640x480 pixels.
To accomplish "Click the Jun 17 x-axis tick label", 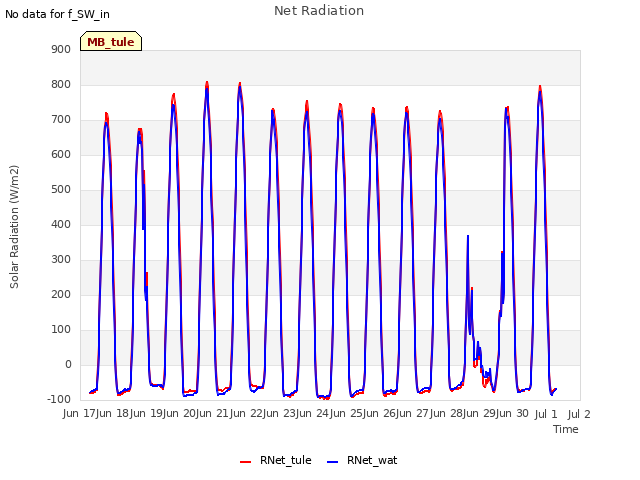I will point(78,413).
